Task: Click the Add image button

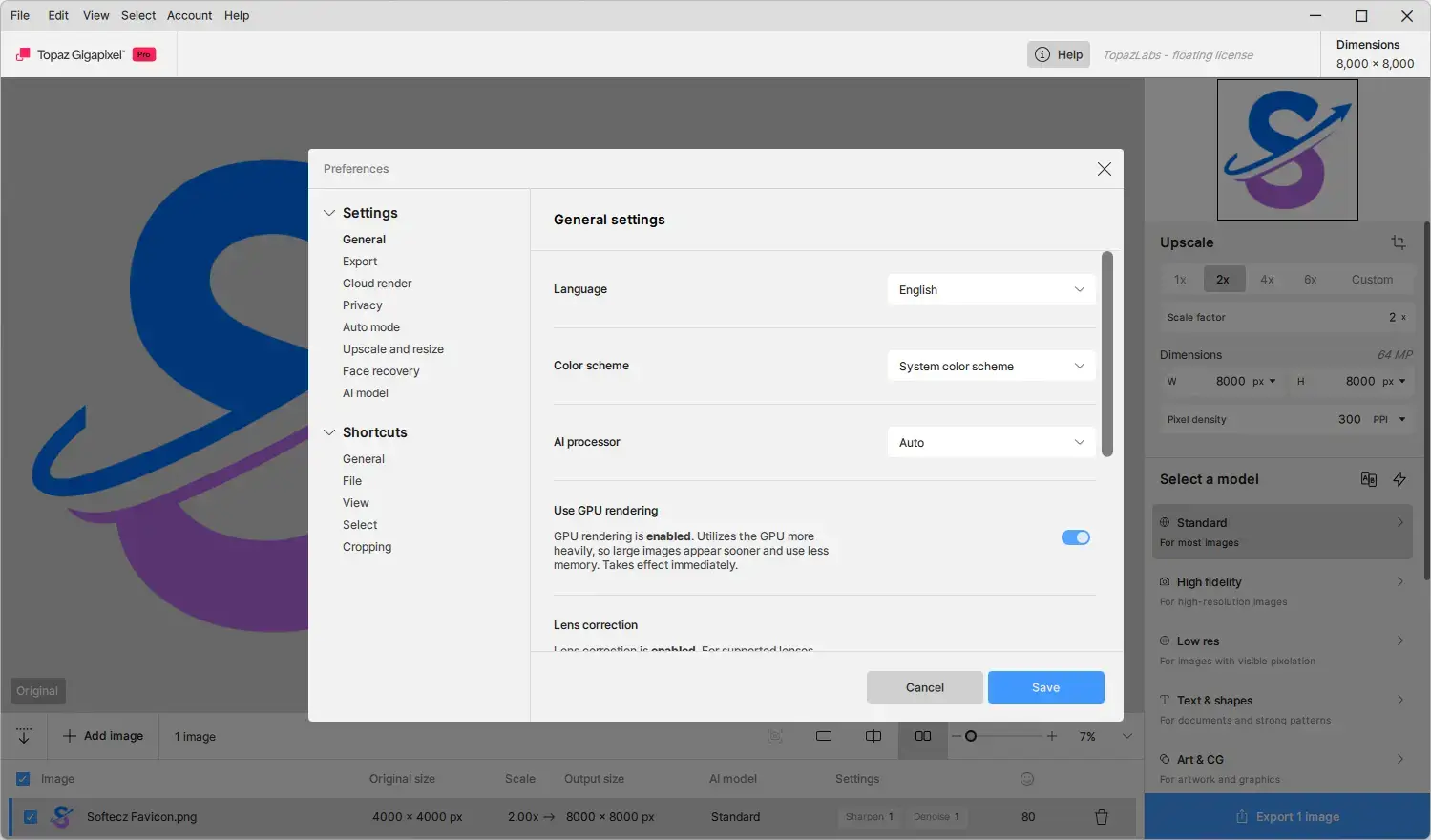Action: click(103, 736)
